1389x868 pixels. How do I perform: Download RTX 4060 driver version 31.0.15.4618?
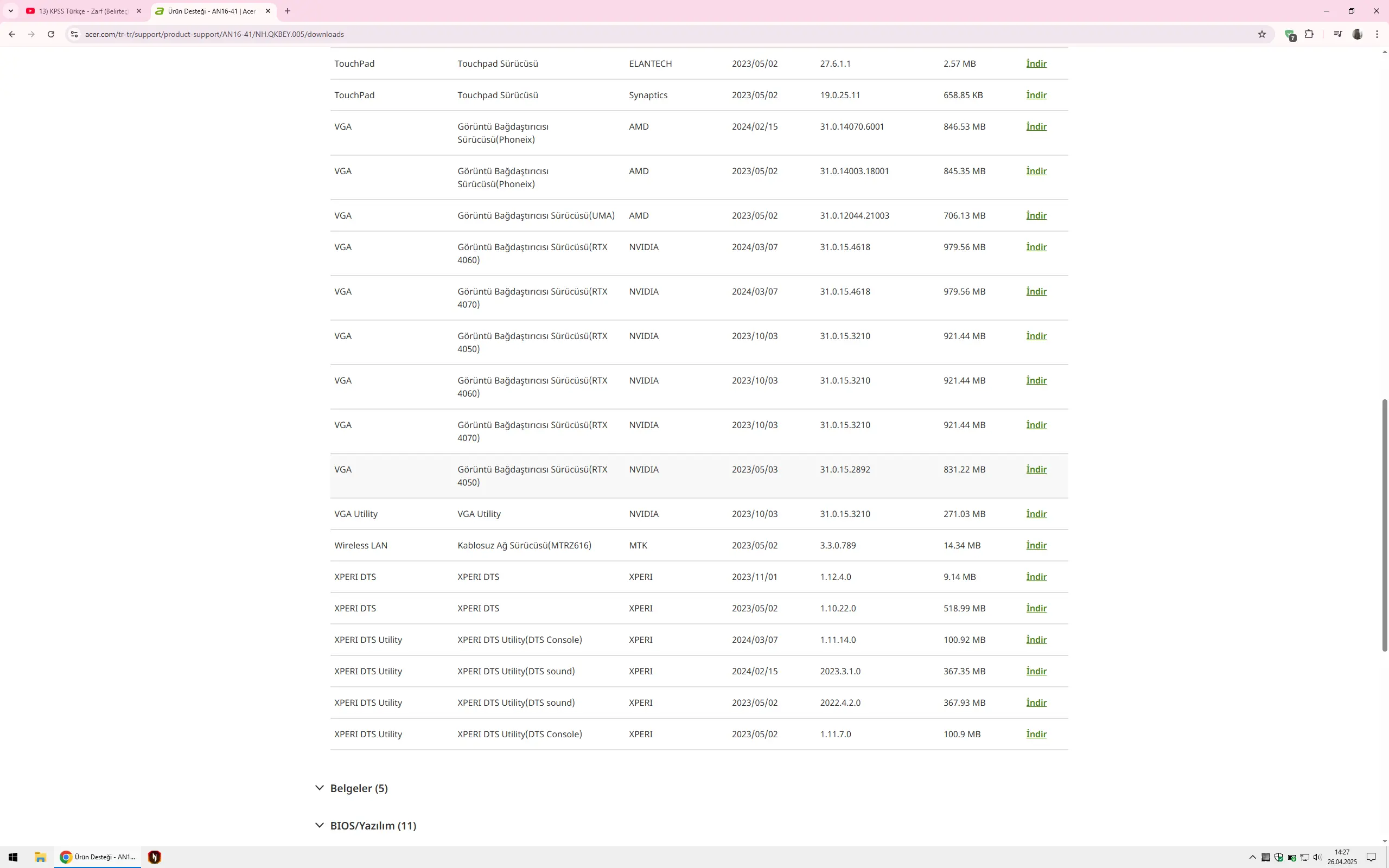pos(1036,247)
